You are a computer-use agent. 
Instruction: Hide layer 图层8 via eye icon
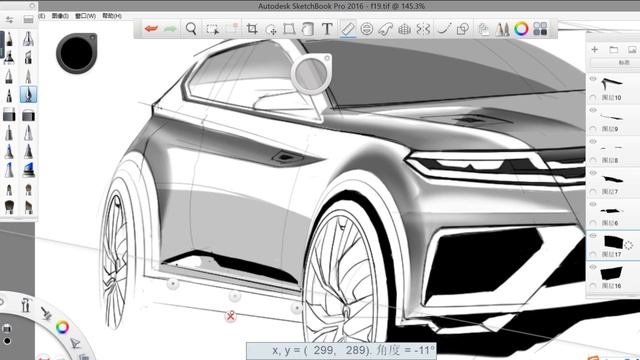pos(593,142)
